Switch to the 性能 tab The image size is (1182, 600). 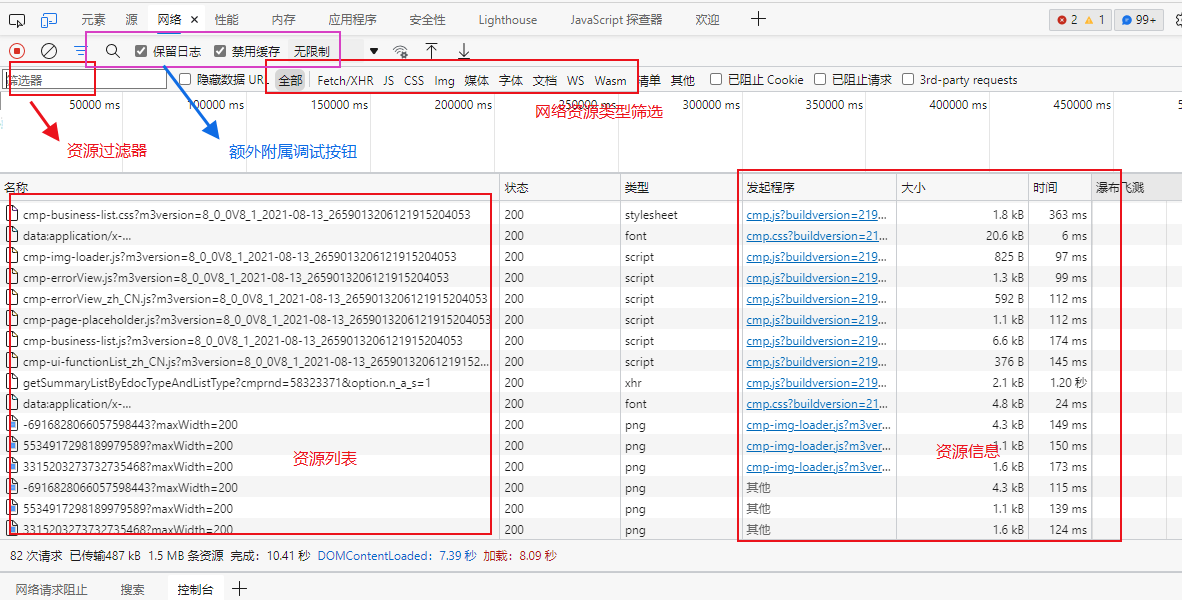pos(227,20)
